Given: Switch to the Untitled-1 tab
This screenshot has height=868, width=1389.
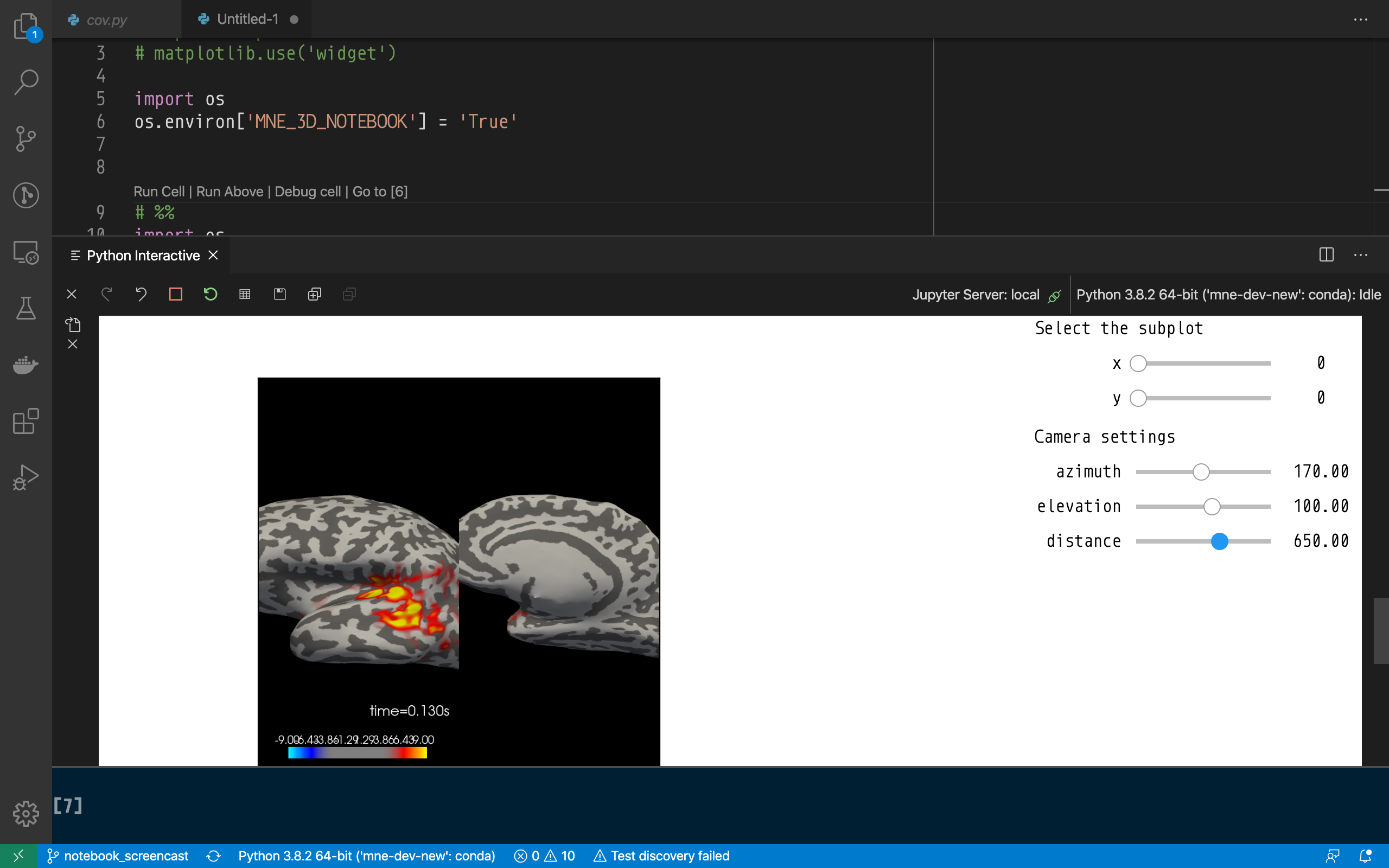Looking at the screenshot, I should tap(247, 20).
